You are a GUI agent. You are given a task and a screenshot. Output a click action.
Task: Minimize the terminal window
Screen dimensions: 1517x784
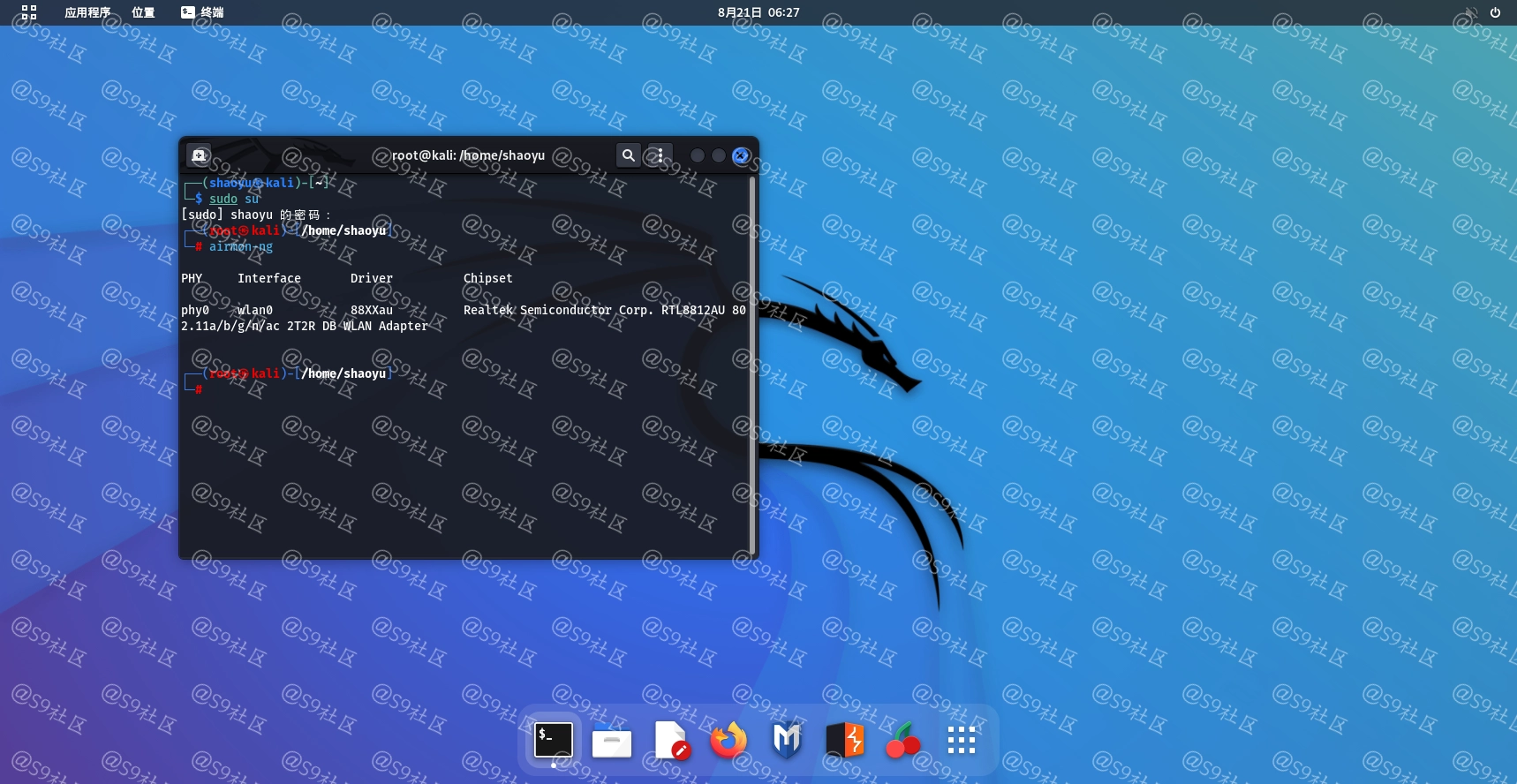697,155
